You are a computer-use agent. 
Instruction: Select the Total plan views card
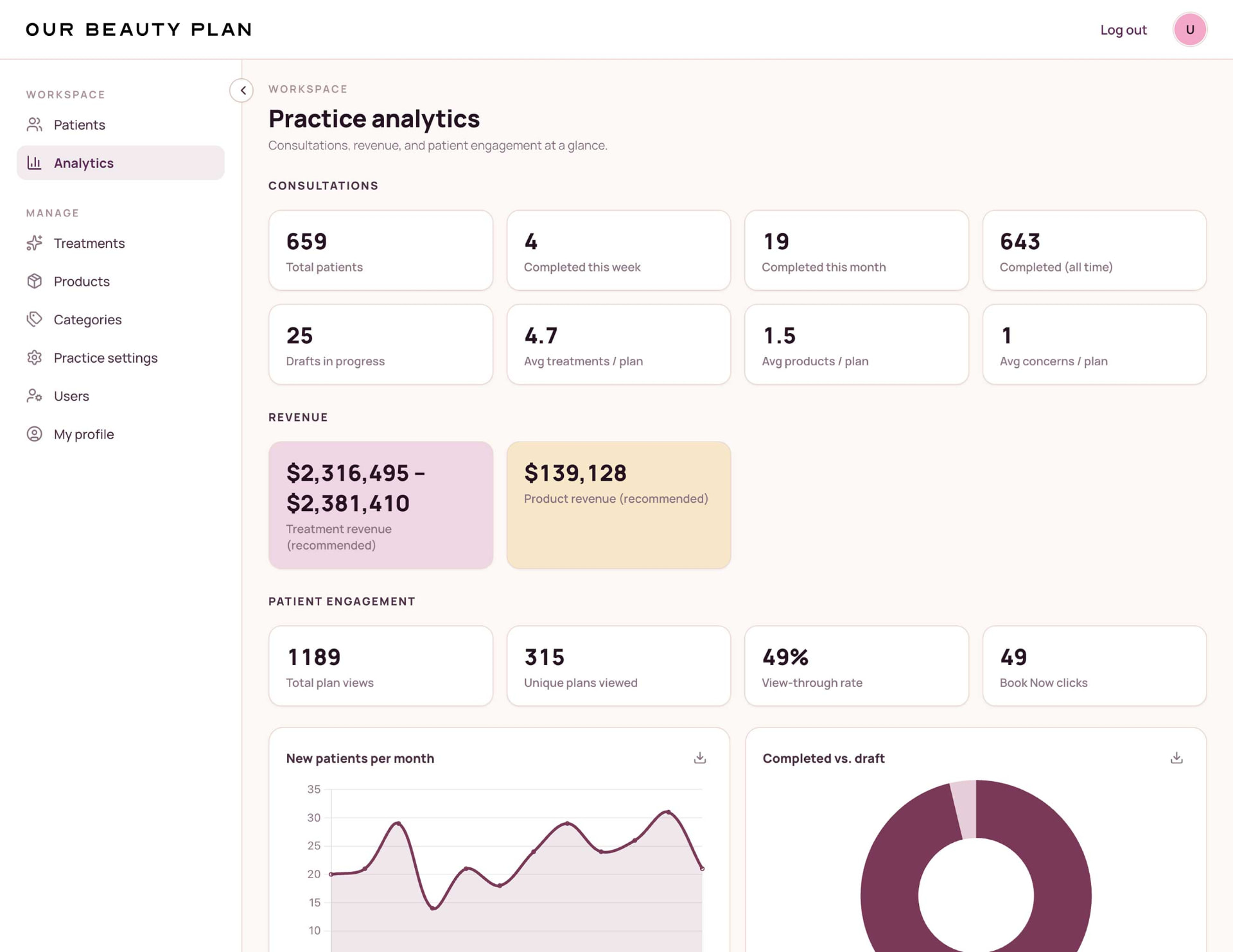pyautogui.click(x=381, y=666)
